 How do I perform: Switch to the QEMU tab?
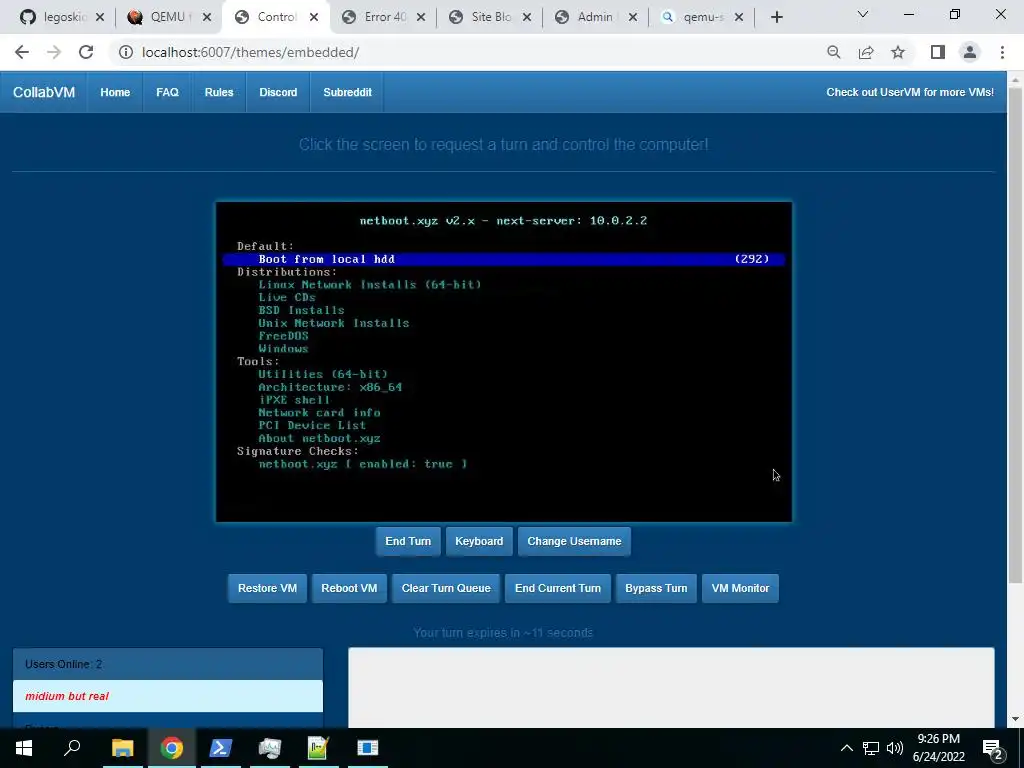tap(167, 17)
